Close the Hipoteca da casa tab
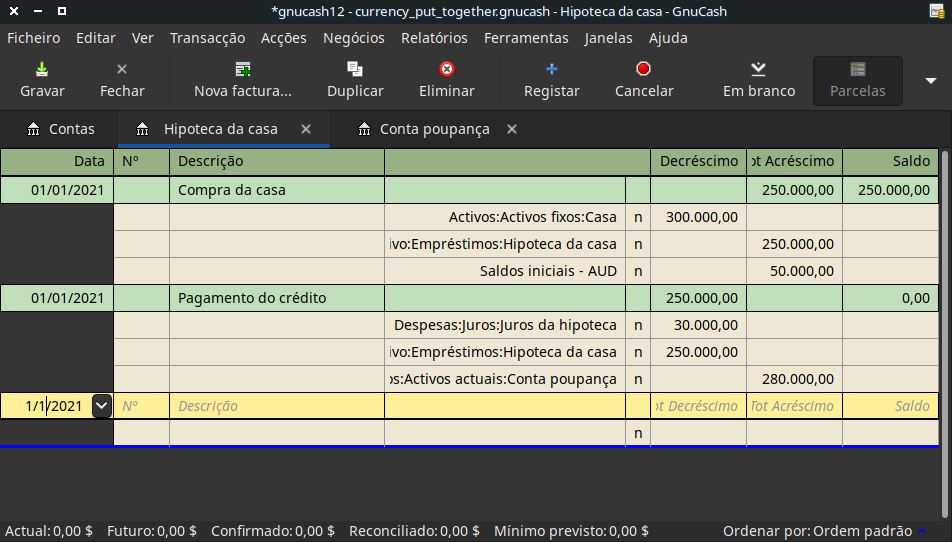This screenshot has height=542, width=952. point(306,129)
